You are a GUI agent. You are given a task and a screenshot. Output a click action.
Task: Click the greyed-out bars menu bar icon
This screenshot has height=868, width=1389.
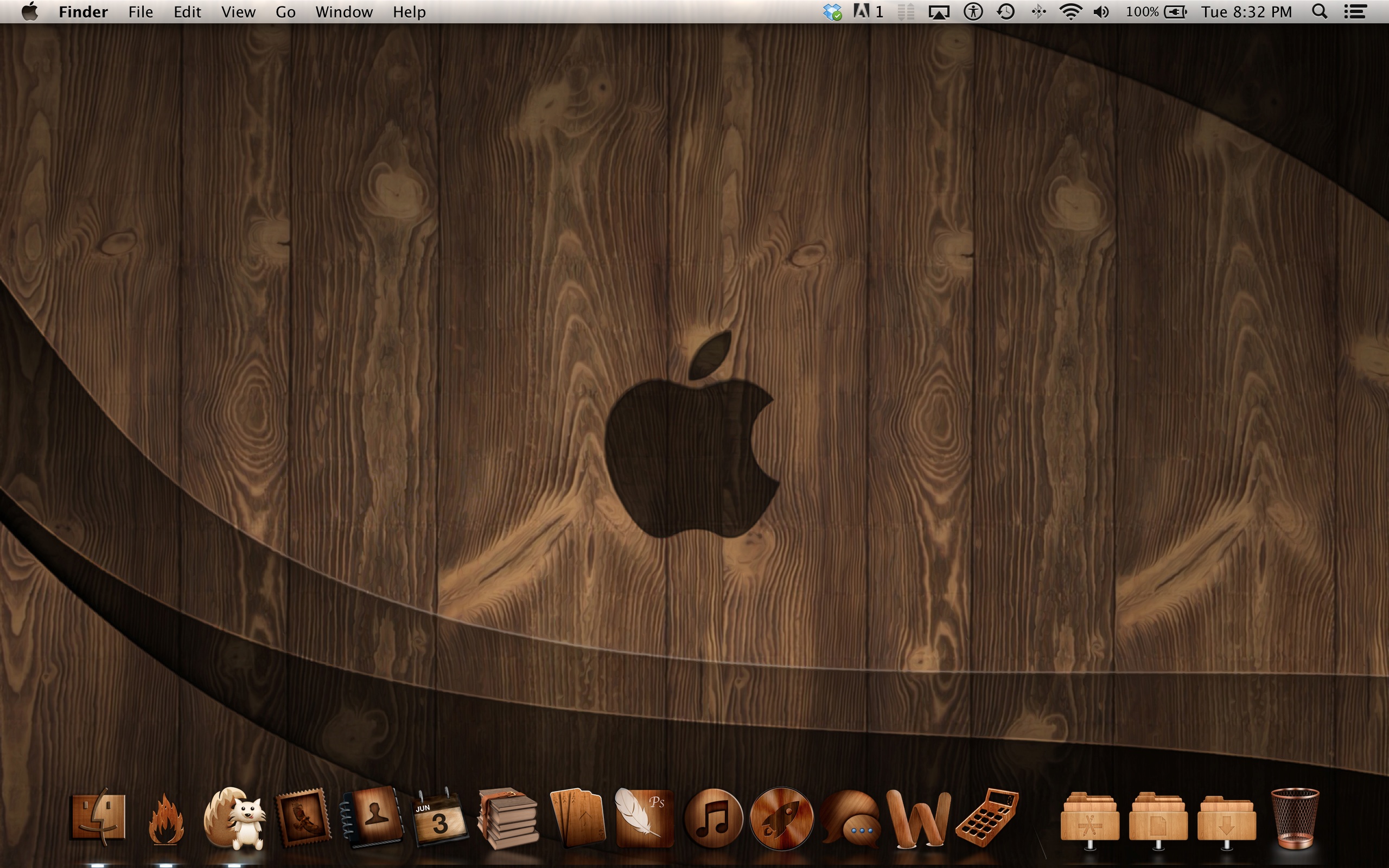pyautogui.click(x=906, y=12)
